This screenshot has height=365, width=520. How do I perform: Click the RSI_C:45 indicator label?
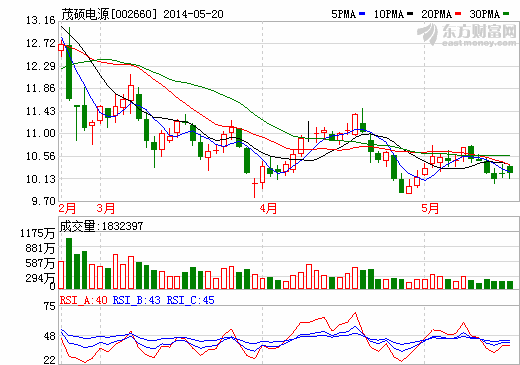[x=191, y=300]
